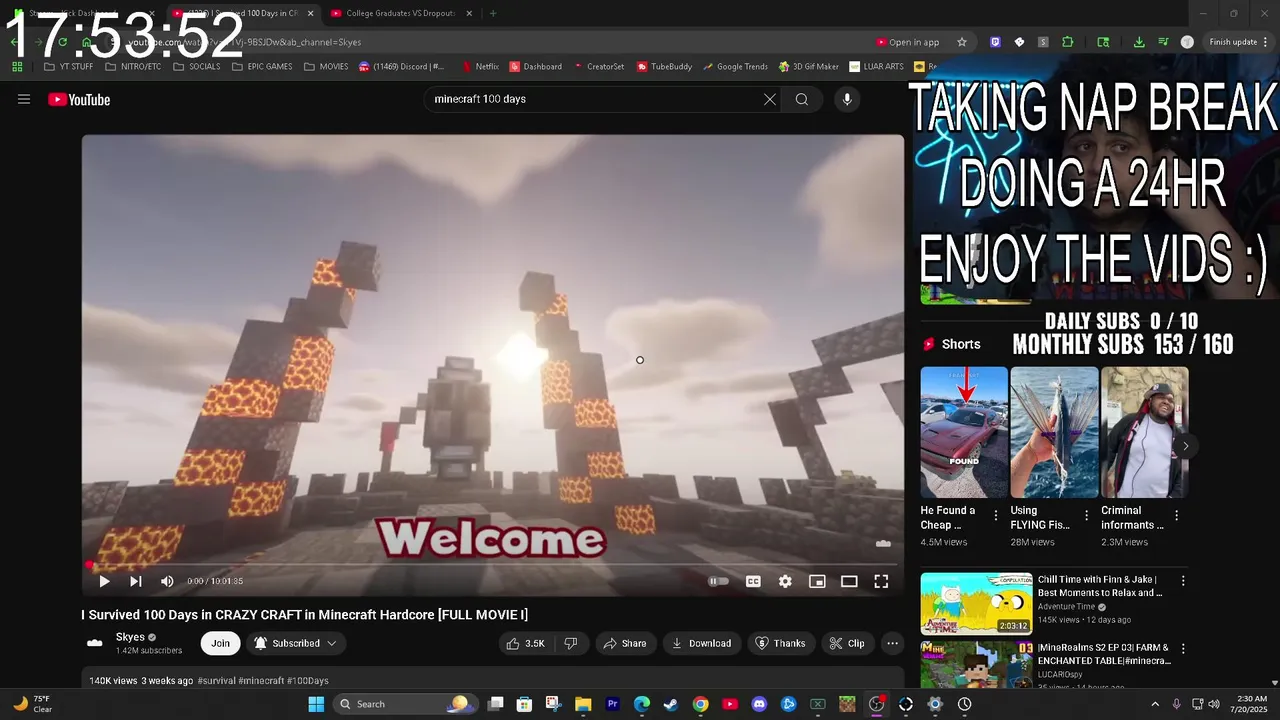This screenshot has height=720, width=1280.
Task: Clear the search box with the X icon
Action: coord(770,99)
